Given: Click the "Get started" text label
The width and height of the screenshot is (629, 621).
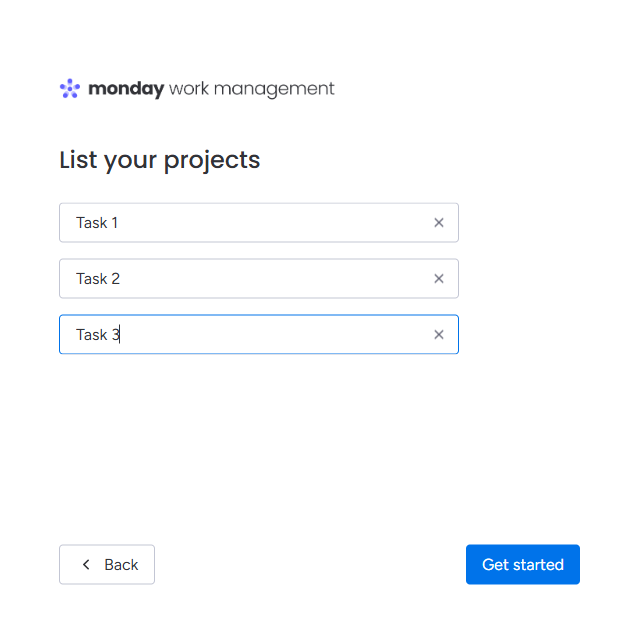Looking at the screenshot, I should point(522,565).
